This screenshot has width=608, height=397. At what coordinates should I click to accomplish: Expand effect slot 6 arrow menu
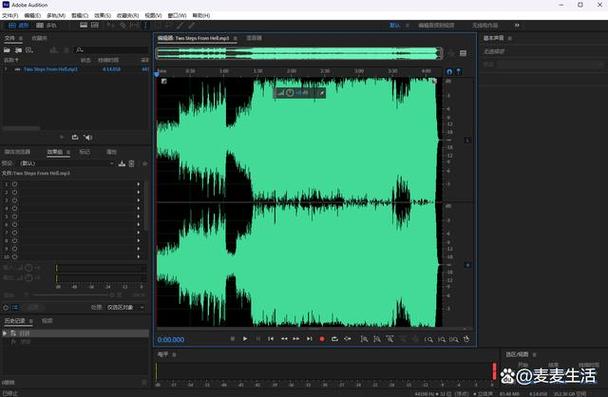[x=138, y=224]
